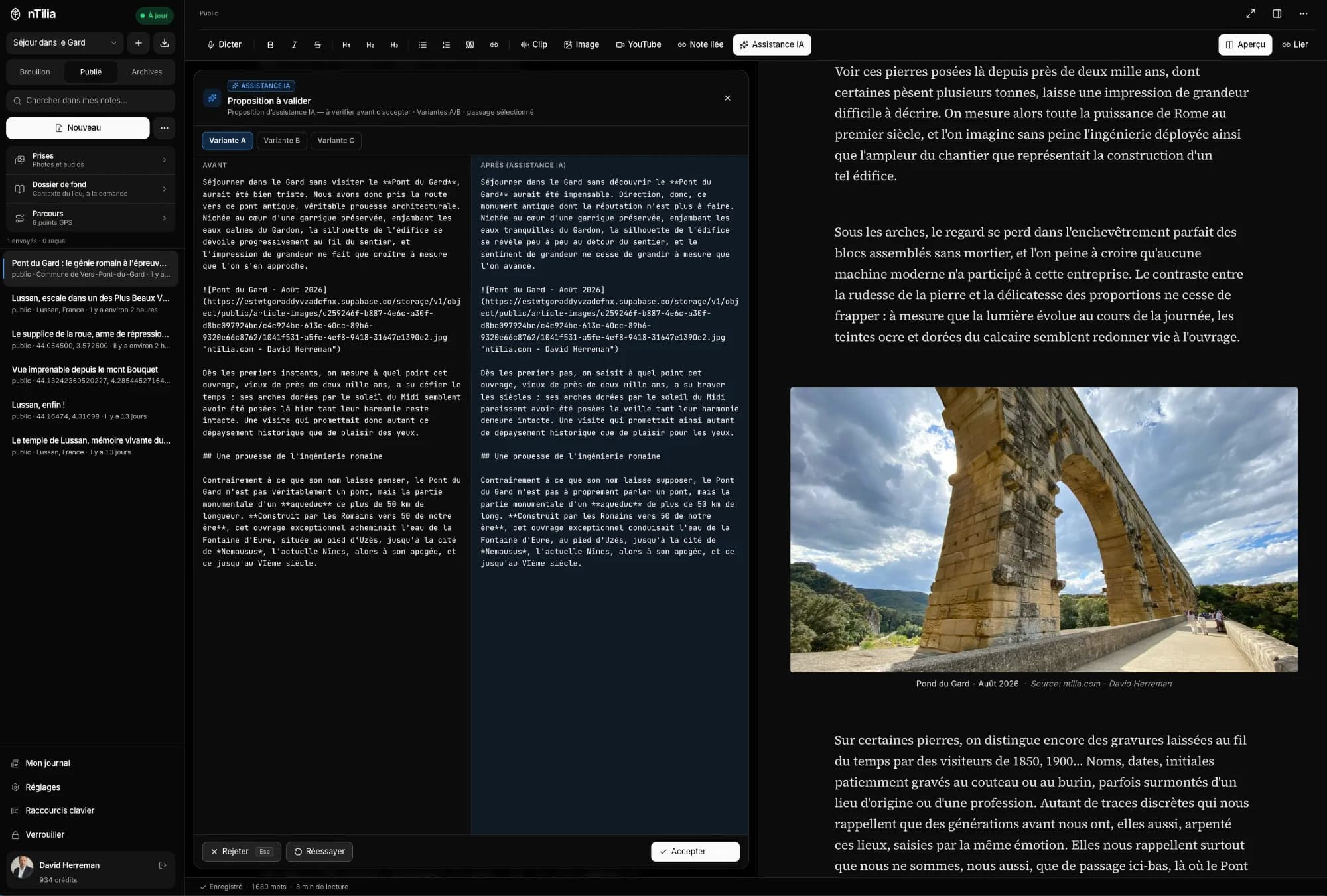The height and width of the screenshot is (896, 1327).
Task: Click the Réessayer button
Action: (x=319, y=852)
